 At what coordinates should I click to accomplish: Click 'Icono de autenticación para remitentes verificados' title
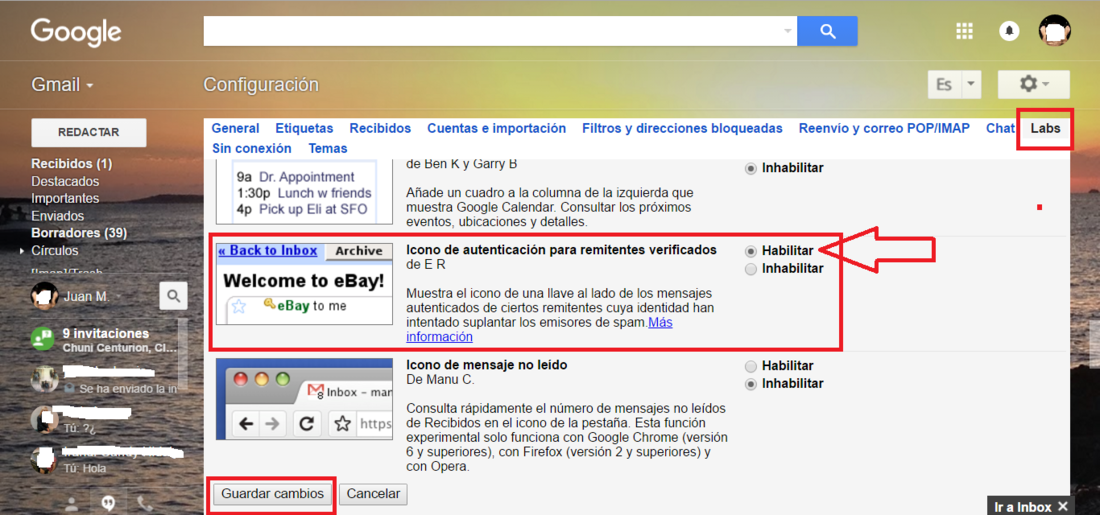[x=562, y=250]
